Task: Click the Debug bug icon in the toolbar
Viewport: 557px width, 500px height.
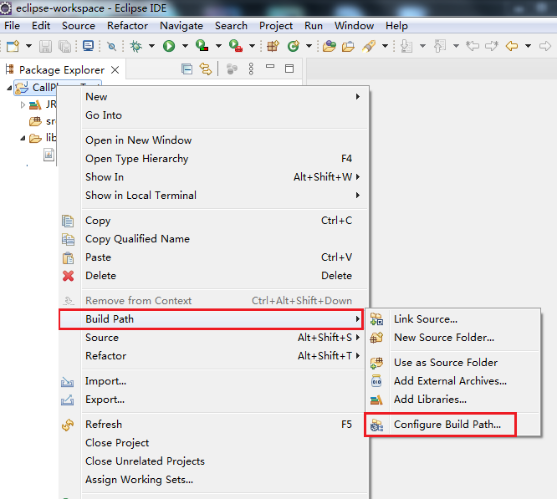Action: [136, 46]
